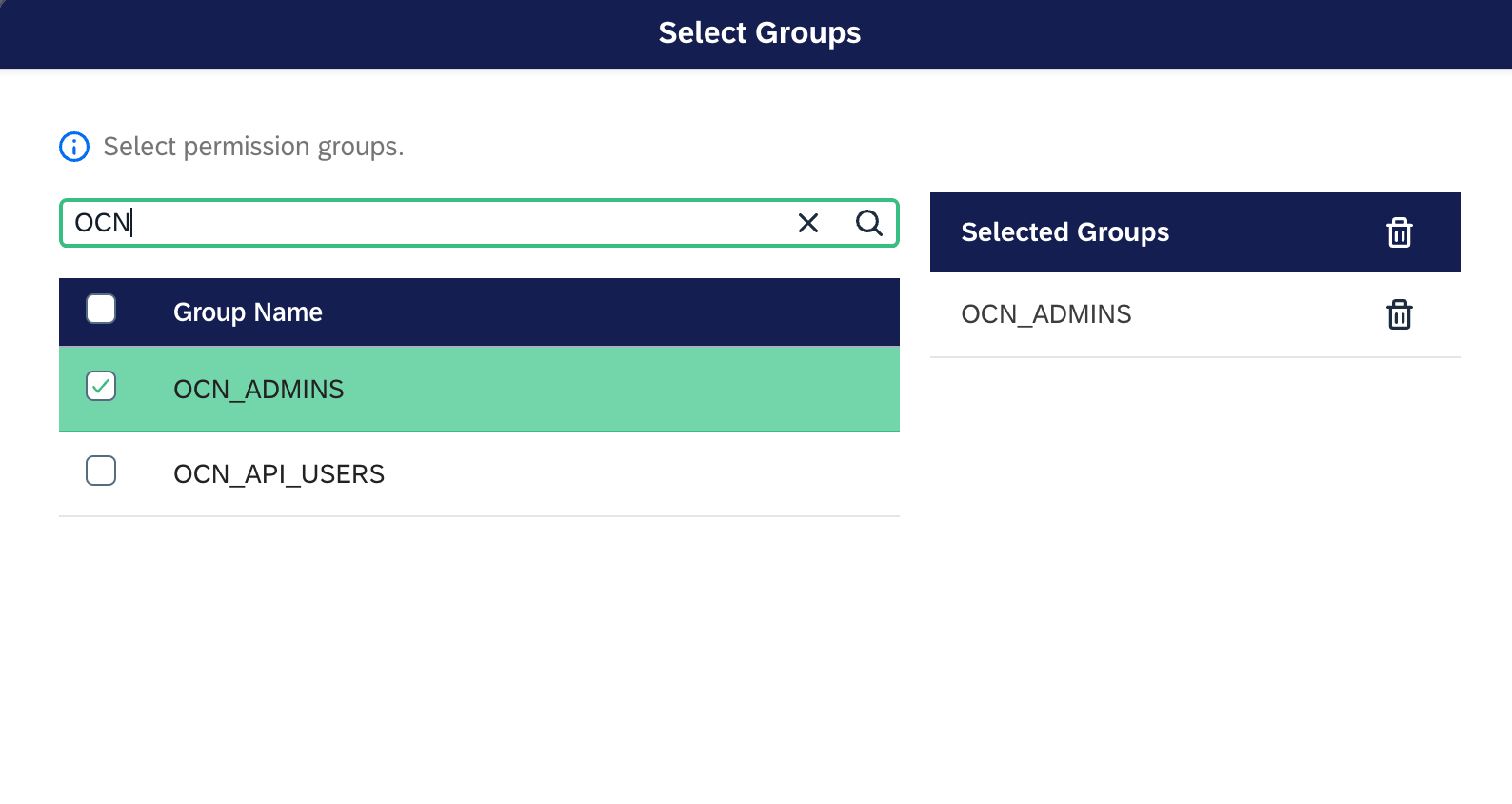Check the OCN_API_USERS checkbox
The height and width of the screenshot is (804, 1512).
(101, 472)
